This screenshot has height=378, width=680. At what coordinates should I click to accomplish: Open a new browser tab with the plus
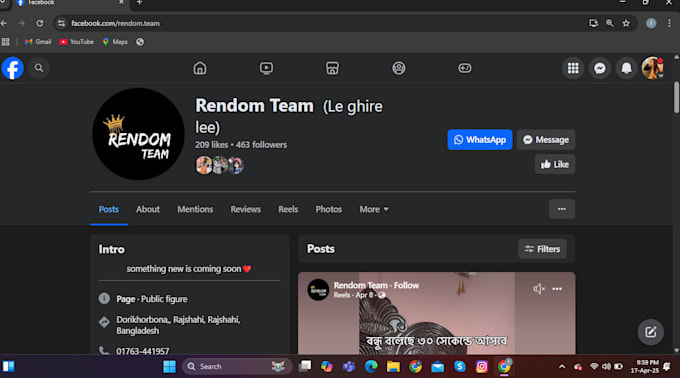click(139, 3)
